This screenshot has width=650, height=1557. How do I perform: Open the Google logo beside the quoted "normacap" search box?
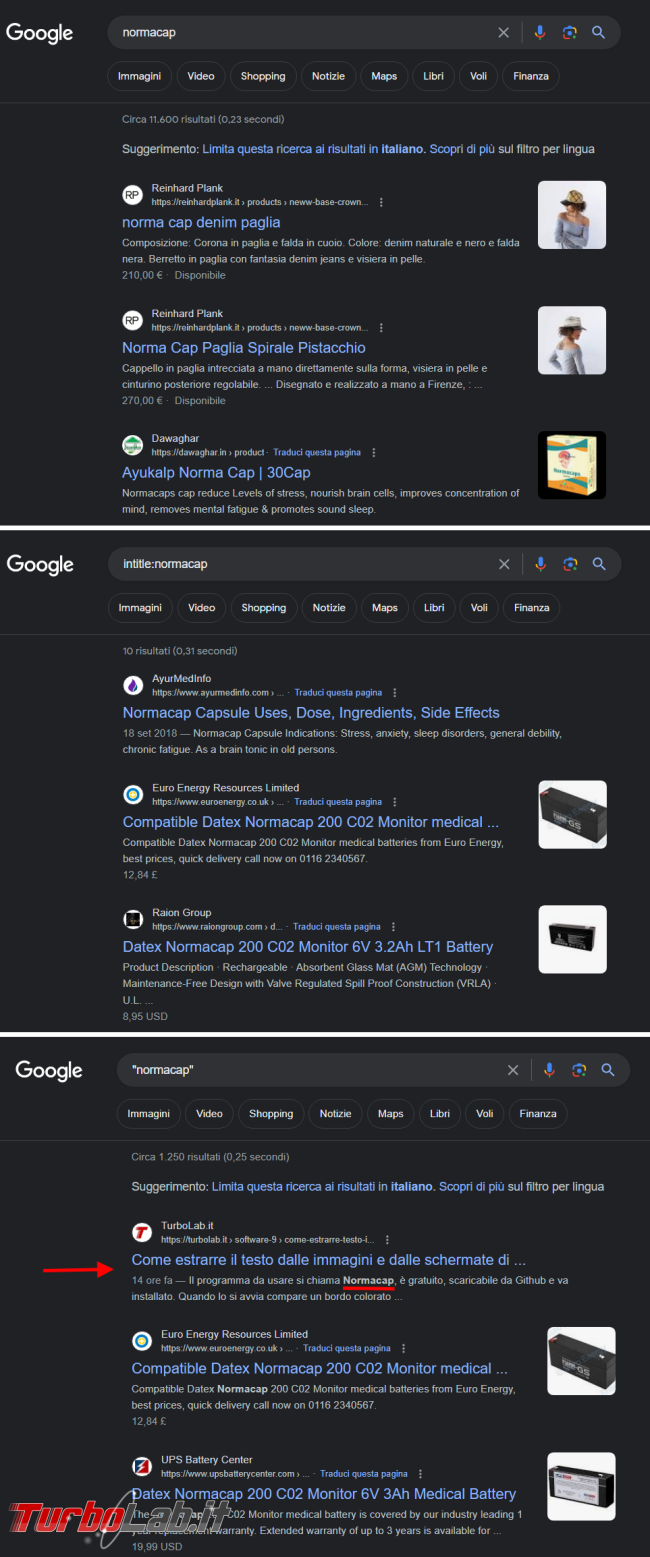click(x=49, y=1071)
